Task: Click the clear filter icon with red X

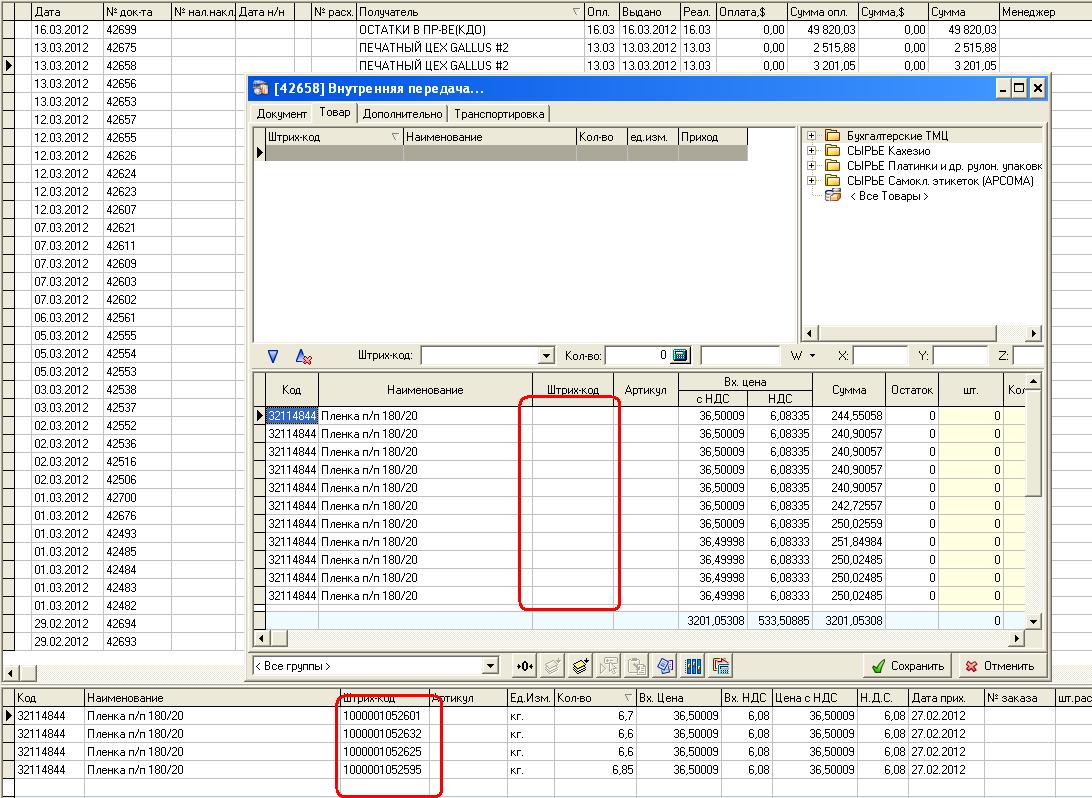Action: pos(303,356)
